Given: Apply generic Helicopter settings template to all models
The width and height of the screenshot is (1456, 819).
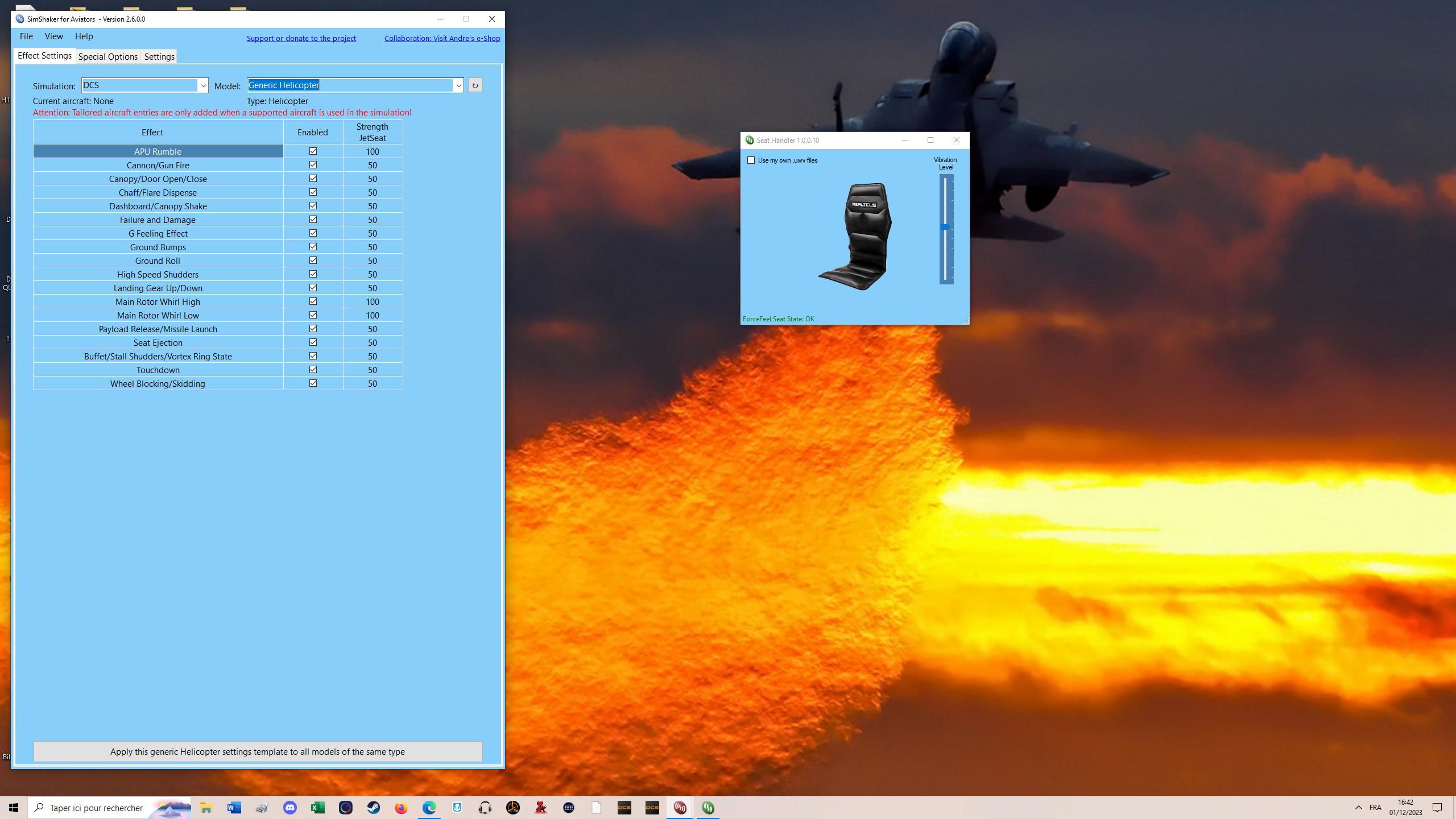Looking at the screenshot, I should click(258, 751).
